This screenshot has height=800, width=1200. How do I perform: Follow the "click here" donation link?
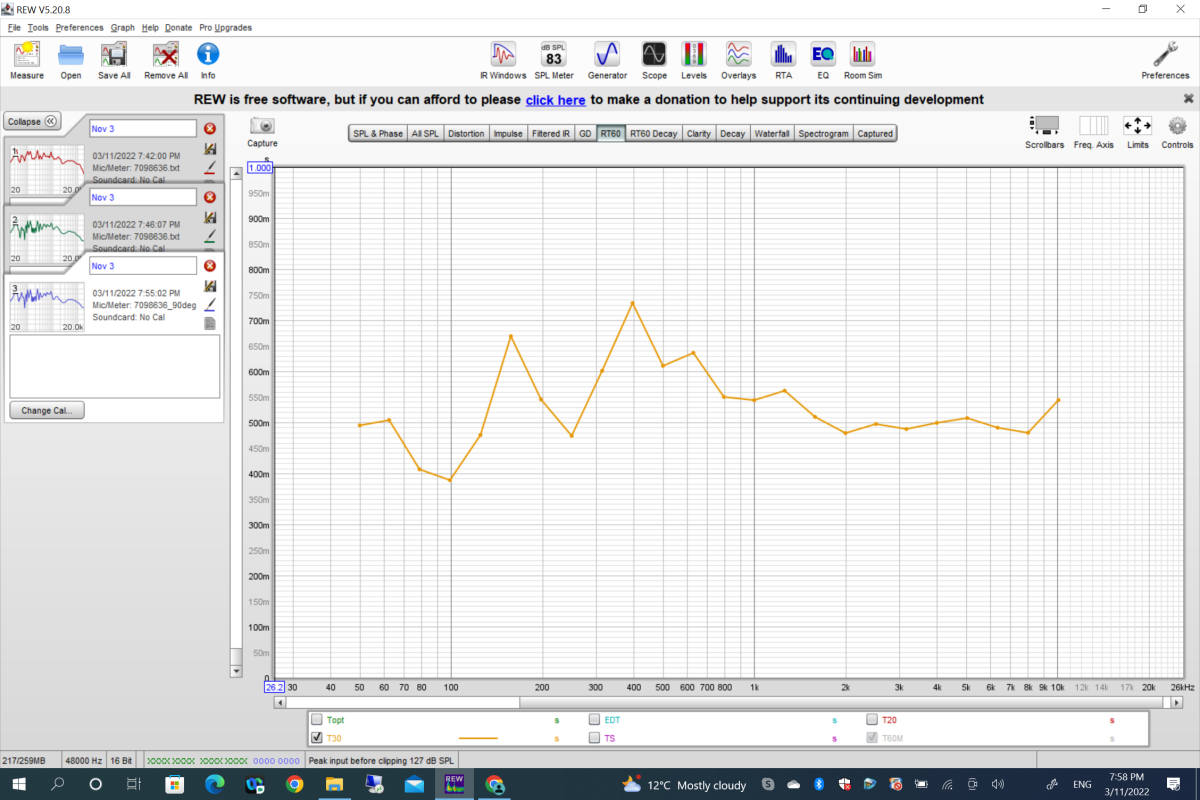[555, 100]
